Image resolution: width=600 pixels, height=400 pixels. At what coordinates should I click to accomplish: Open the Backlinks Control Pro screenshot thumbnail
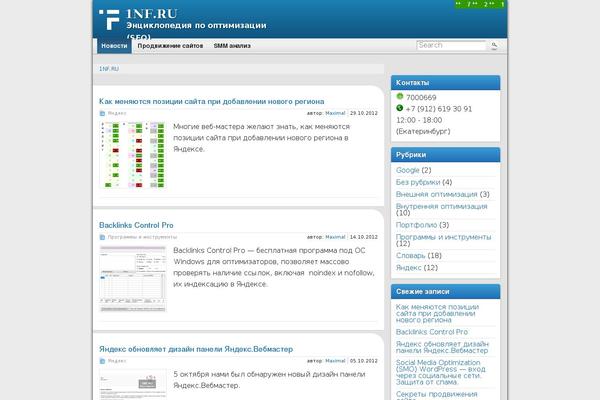tap(133, 279)
